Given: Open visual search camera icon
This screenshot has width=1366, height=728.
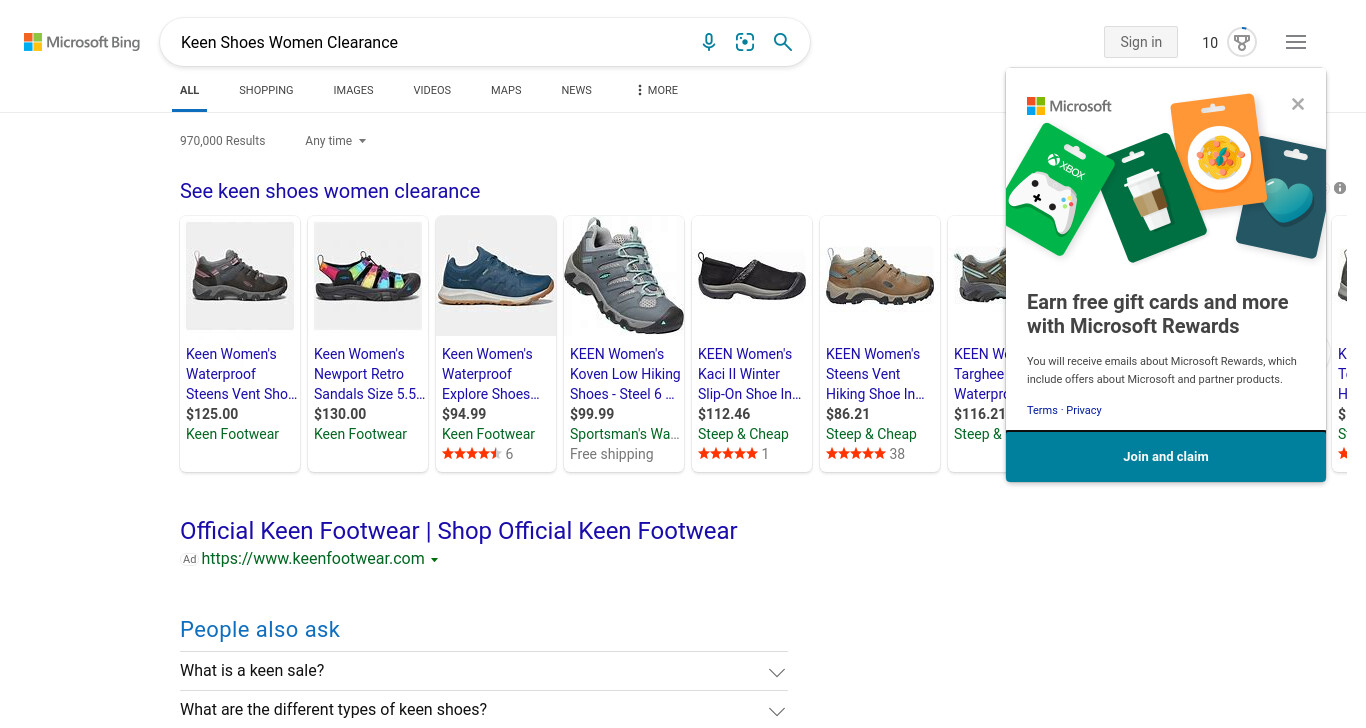Looking at the screenshot, I should [x=745, y=42].
